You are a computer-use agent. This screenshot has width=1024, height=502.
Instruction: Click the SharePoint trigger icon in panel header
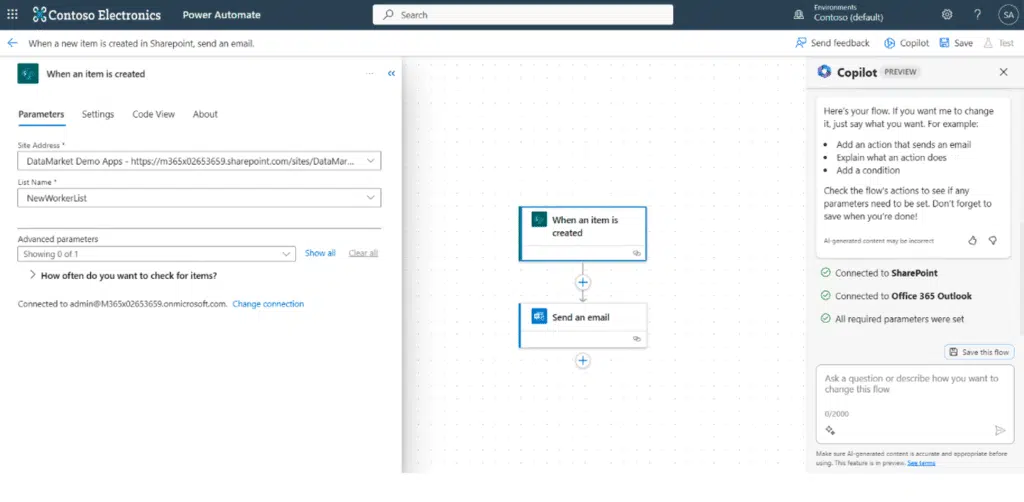point(28,74)
